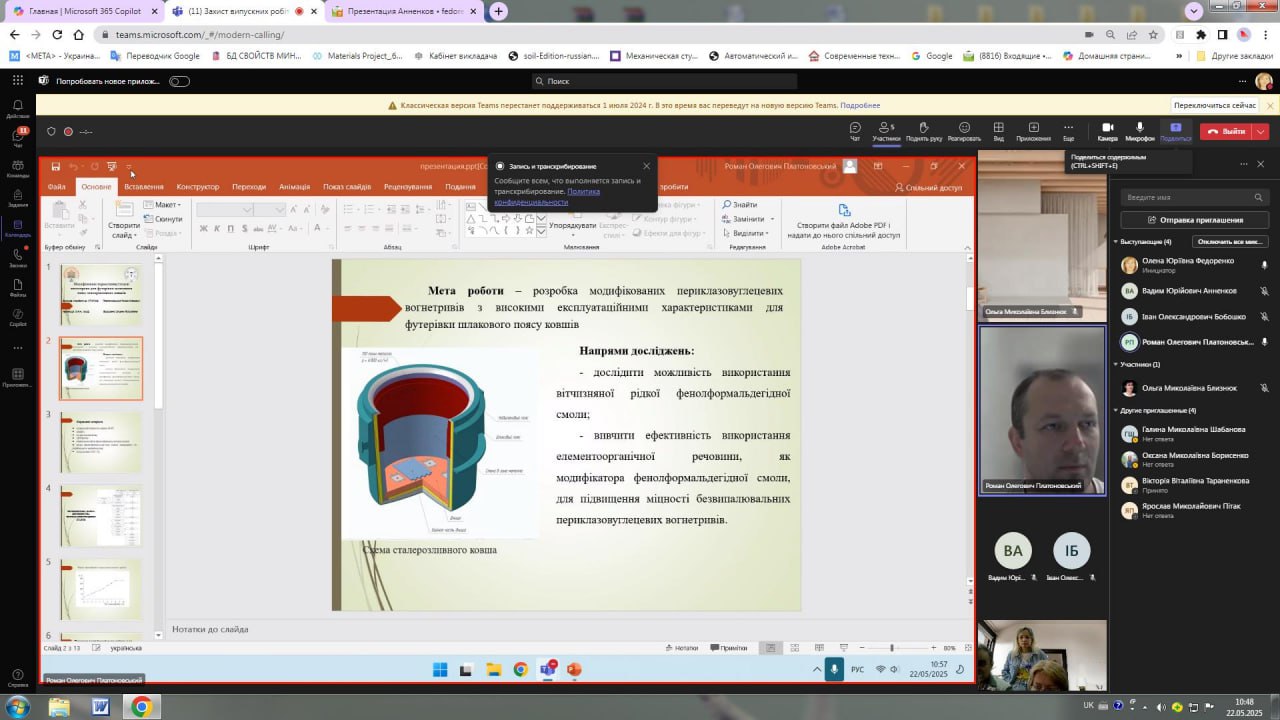This screenshot has width=1280, height=720.
Task: Open Word from the Windows taskbar
Action: point(100,707)
